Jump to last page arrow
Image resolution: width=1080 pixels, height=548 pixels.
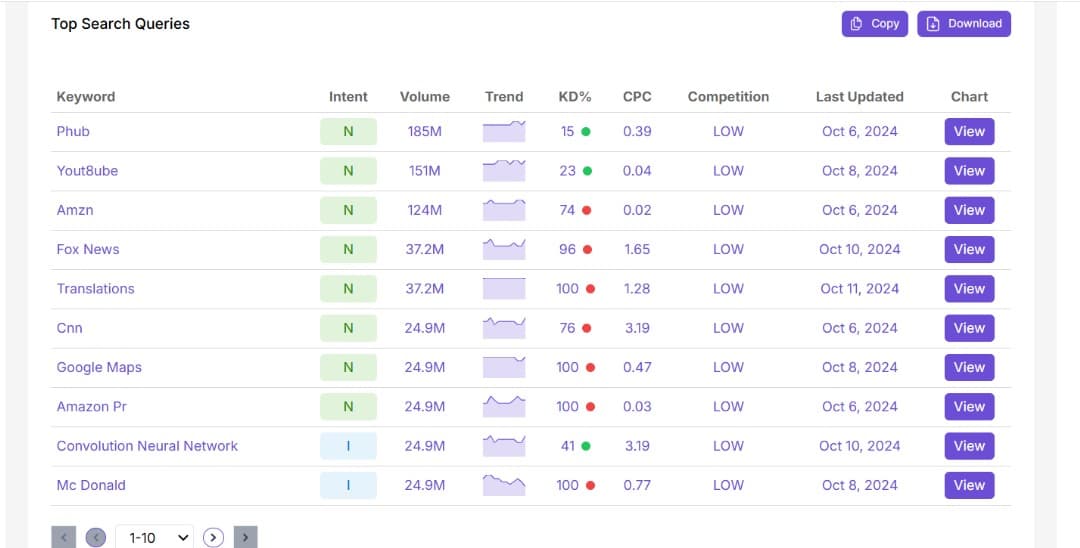(x=245, y=538)
